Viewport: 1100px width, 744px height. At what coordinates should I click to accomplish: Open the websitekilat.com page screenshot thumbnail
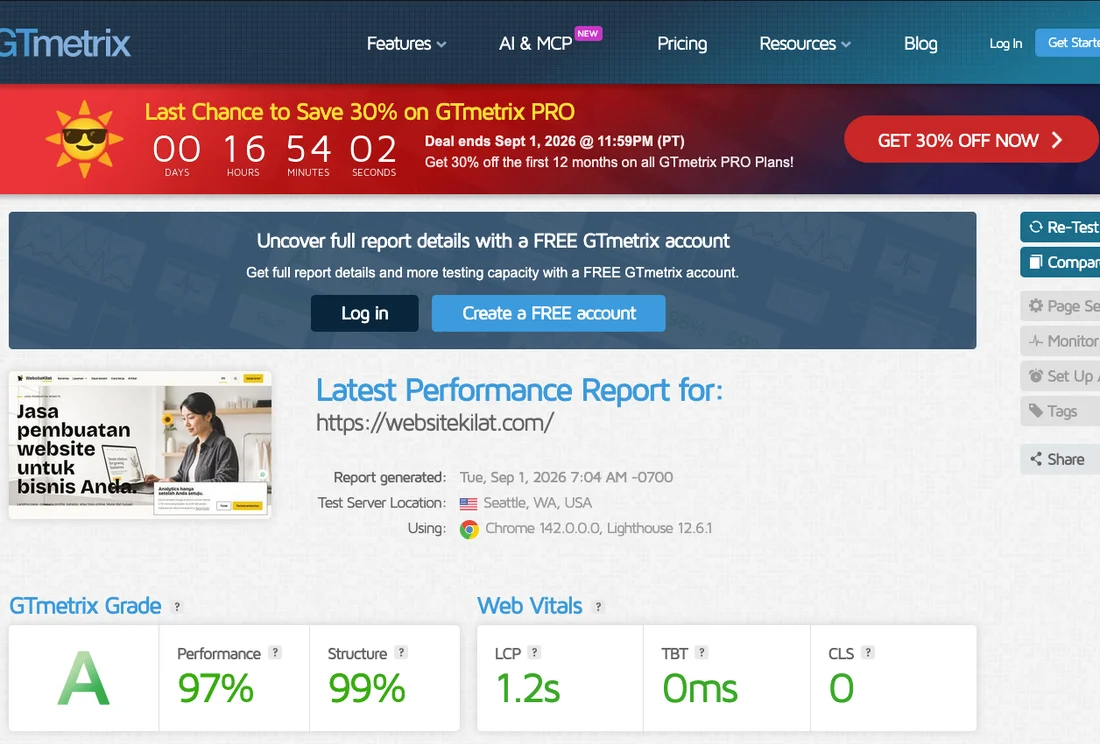[140, 445]
